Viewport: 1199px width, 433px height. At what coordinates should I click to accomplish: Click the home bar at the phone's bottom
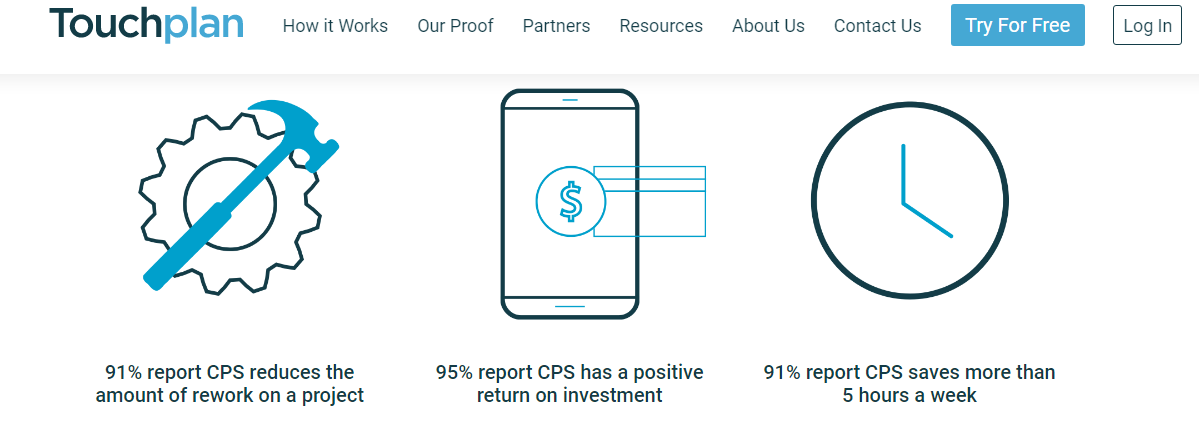click(569, 306)
